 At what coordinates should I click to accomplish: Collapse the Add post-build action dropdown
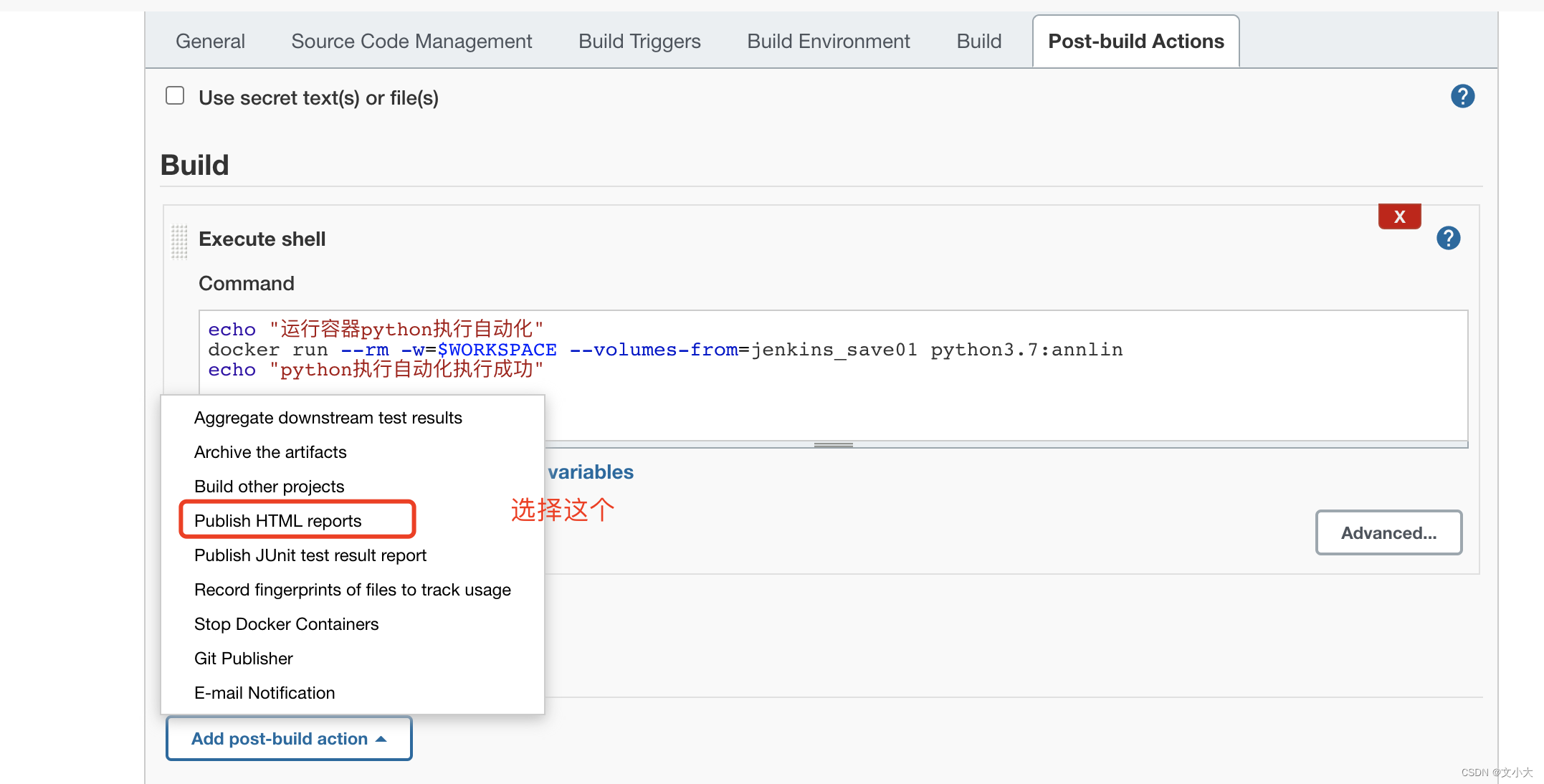288,738
